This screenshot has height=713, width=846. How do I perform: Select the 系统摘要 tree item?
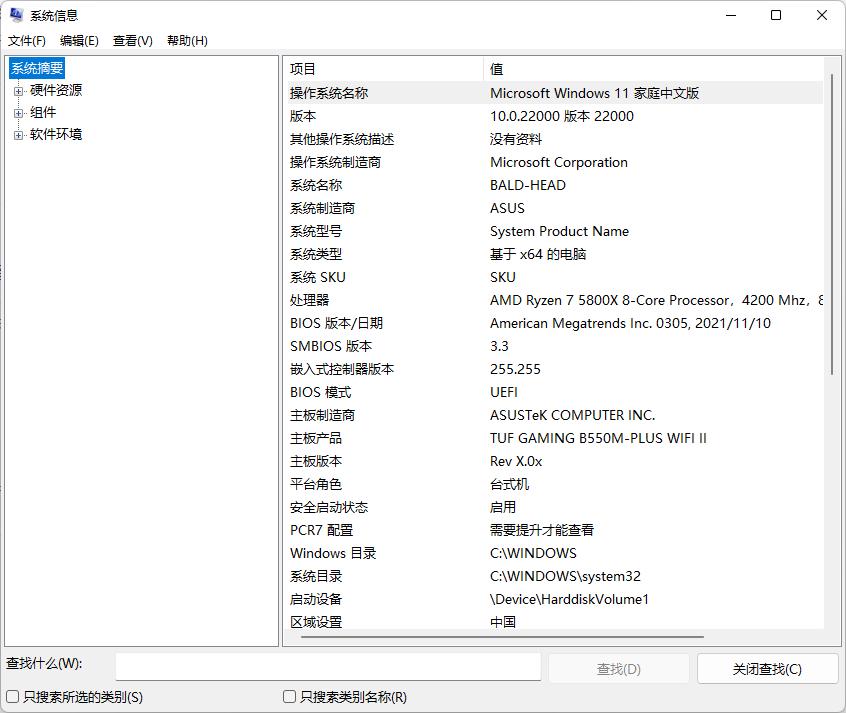[37, 69]
